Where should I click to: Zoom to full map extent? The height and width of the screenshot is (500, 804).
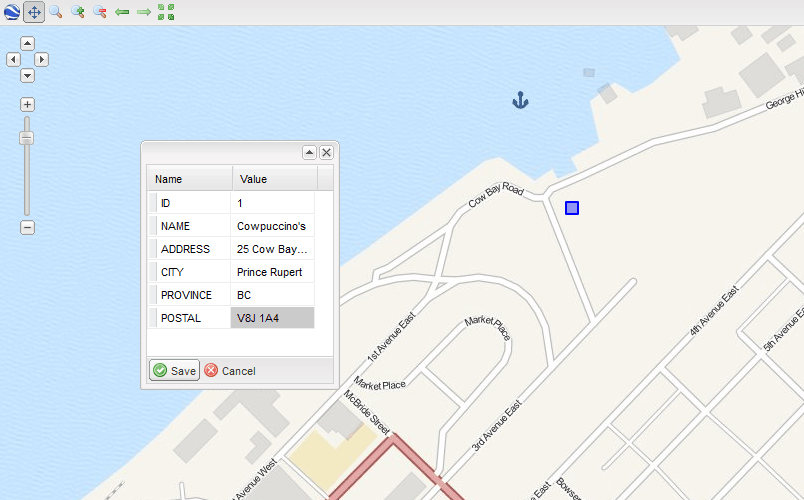click(166, 12)
